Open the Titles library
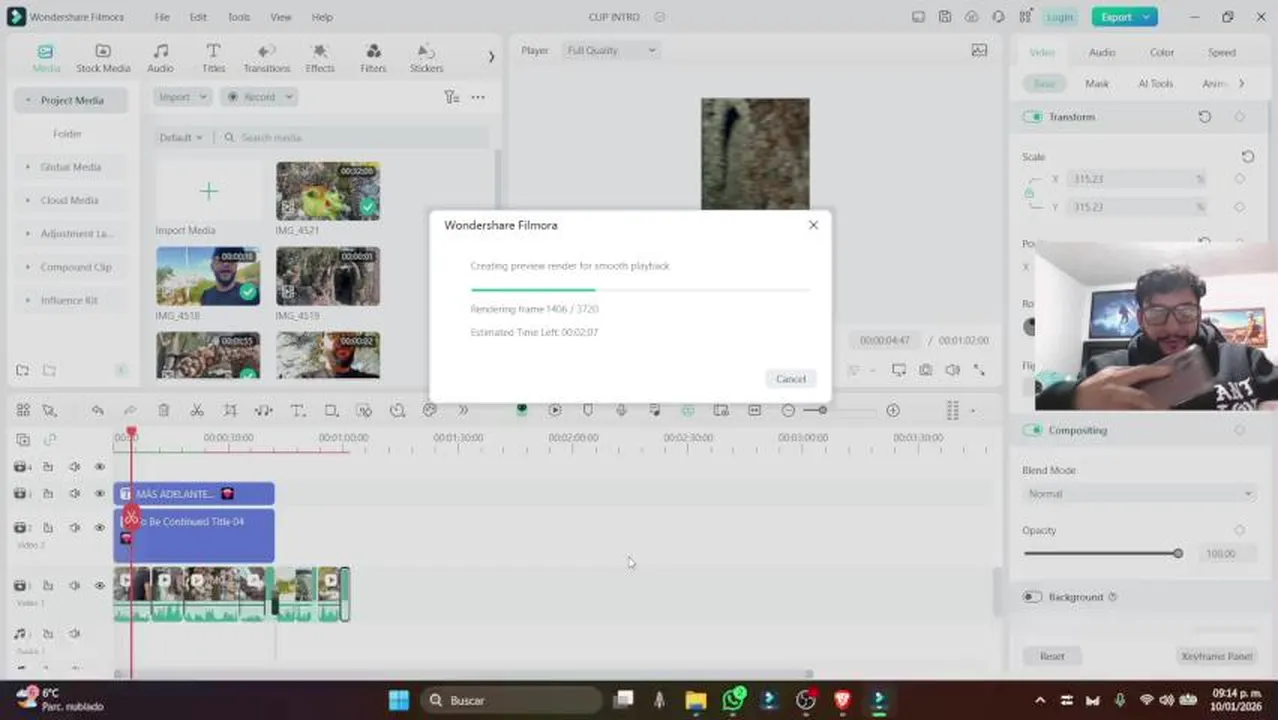1278x720 pixels. coord(213,58)
